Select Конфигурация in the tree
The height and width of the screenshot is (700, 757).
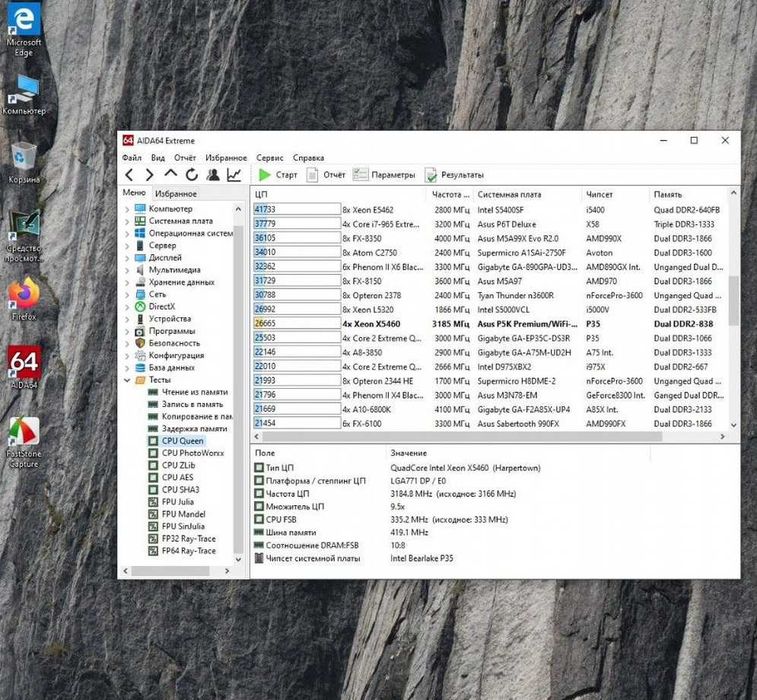click(176, 355)
